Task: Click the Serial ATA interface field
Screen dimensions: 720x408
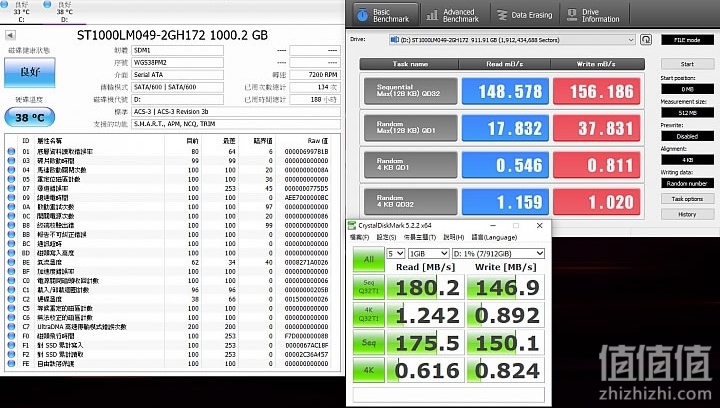Action: pyautogui.click(x=178, y=74)
